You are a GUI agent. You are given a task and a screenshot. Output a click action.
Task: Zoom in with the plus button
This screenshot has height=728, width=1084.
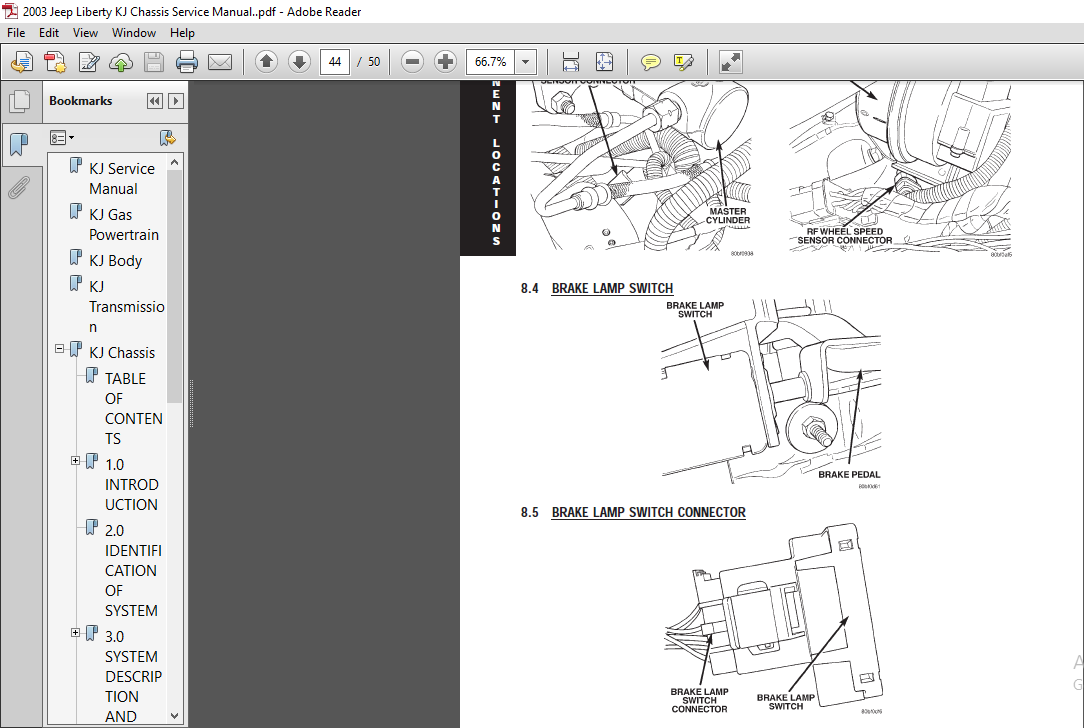click(445, 62)
